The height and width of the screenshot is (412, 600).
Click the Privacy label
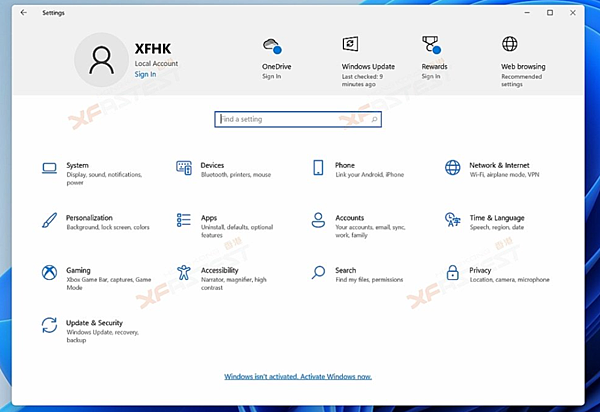(480, 270)
